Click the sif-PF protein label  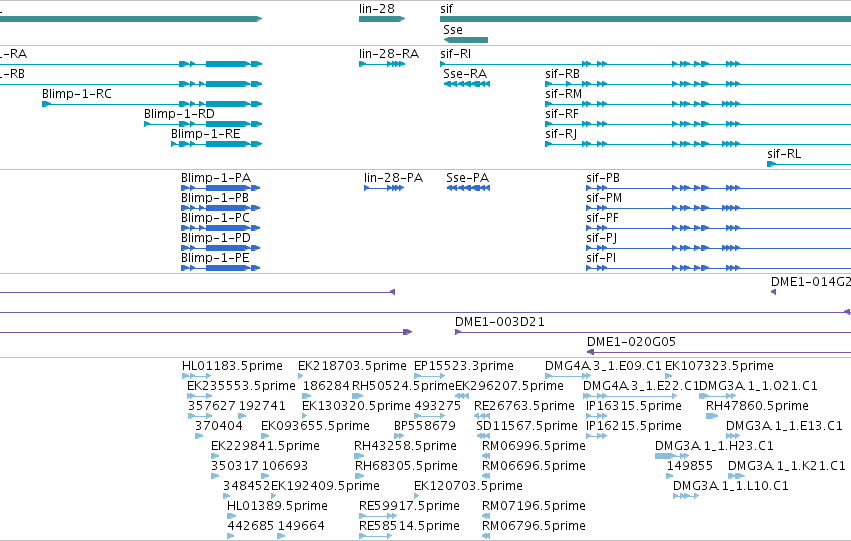coord(602,218)
